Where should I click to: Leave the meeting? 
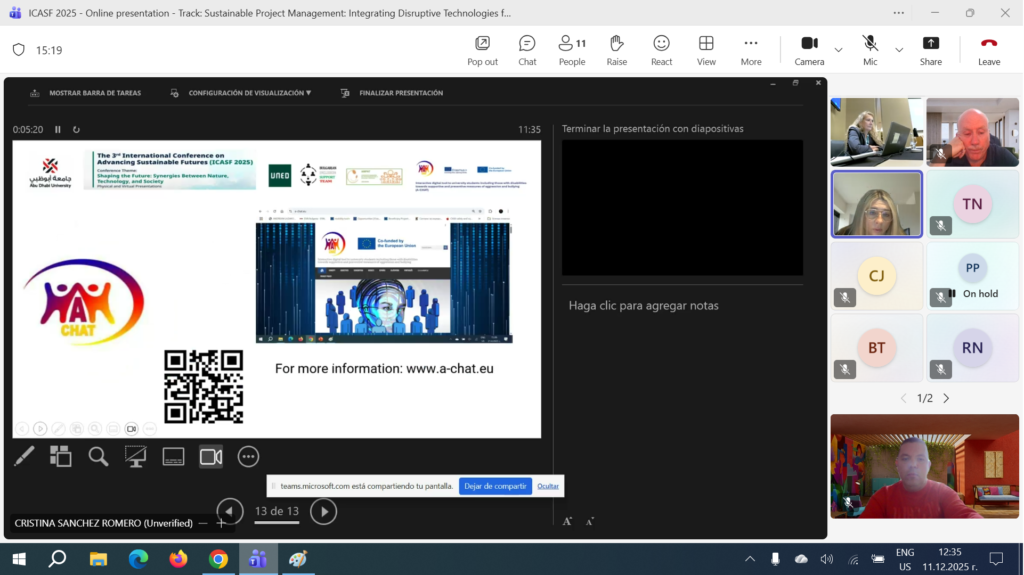tap(988, 49)
